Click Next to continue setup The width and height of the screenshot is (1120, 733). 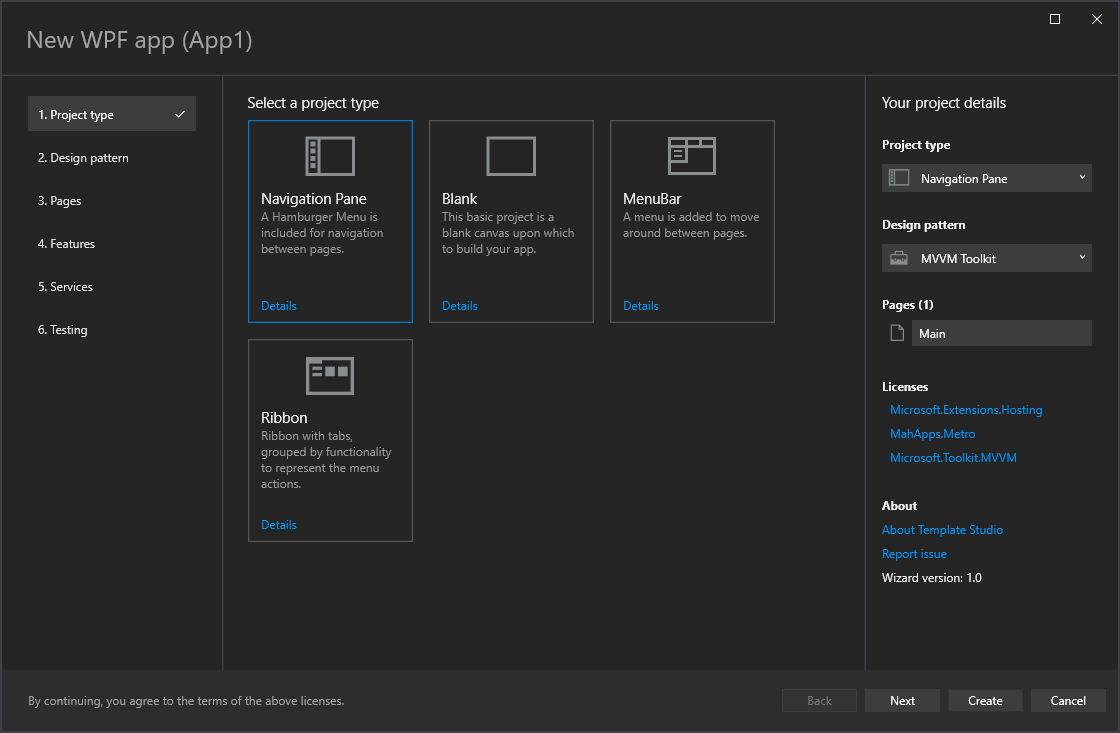coord(902,700)
